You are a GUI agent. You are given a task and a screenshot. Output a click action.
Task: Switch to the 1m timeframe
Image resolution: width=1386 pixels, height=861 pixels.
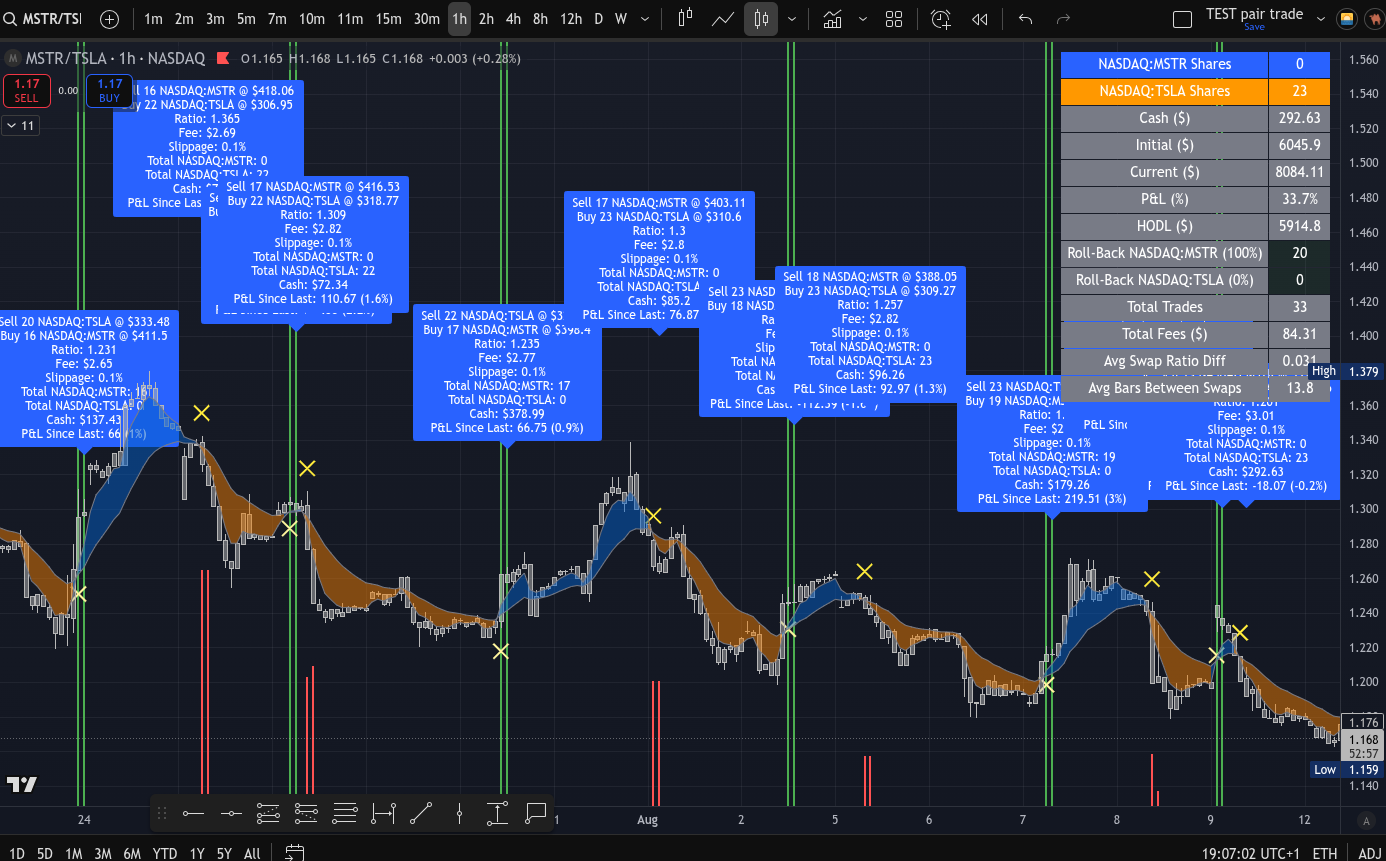(153, 18)
